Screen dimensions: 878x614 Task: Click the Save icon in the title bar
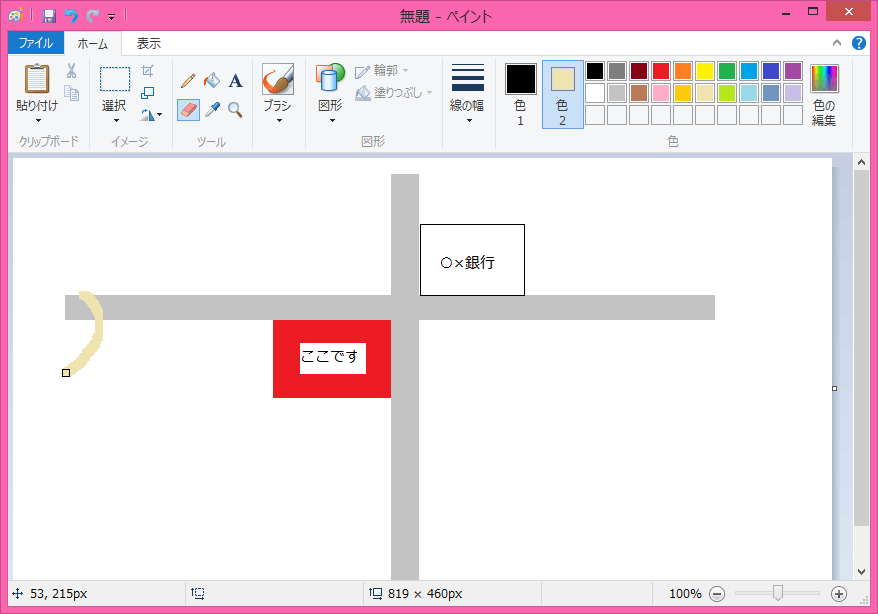[49, 16]
